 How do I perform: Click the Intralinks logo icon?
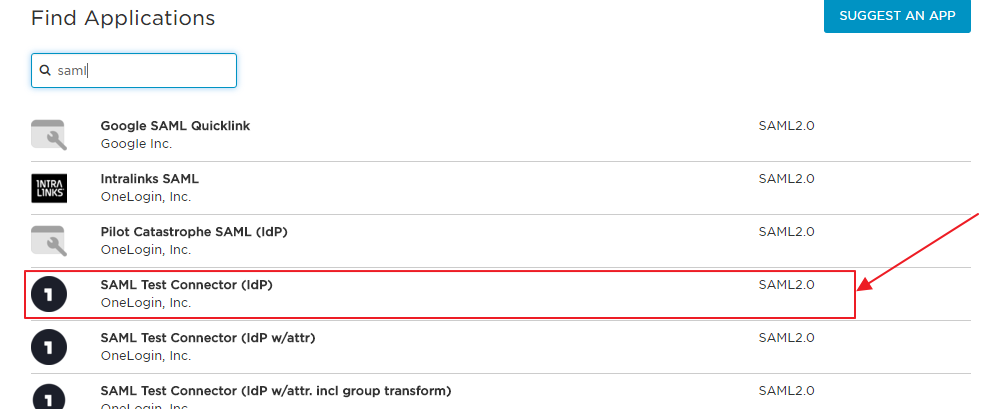[48, 188]
